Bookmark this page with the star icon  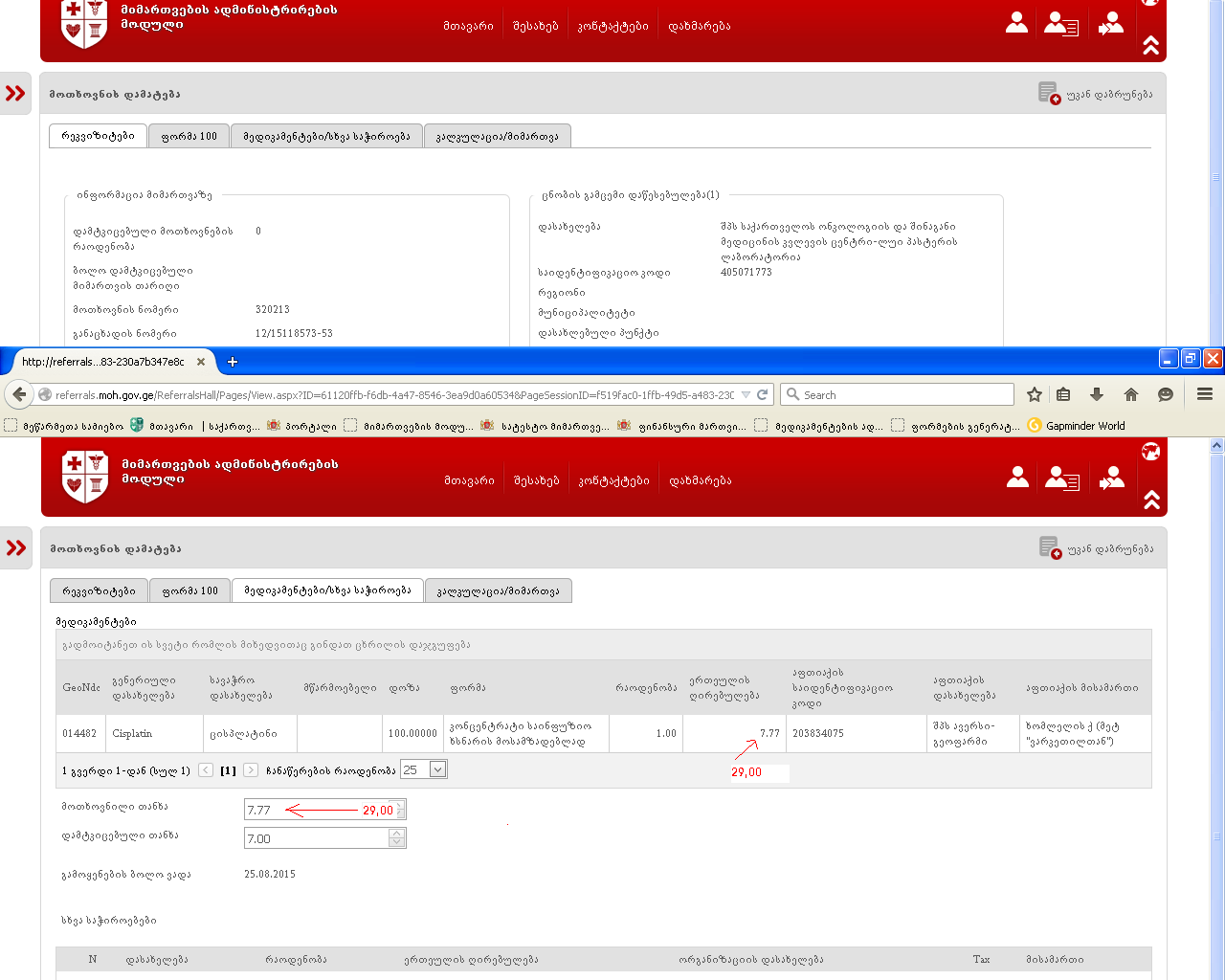pos(1034,394)
